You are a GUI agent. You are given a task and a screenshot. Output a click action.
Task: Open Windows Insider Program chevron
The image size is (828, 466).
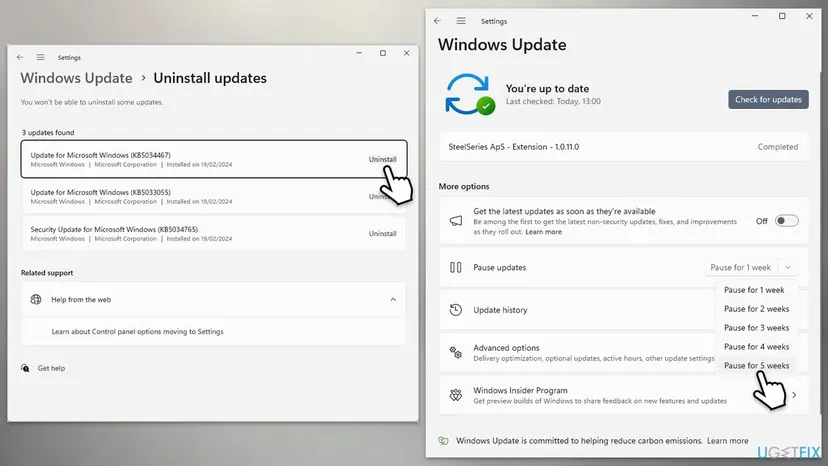(794, 395)
